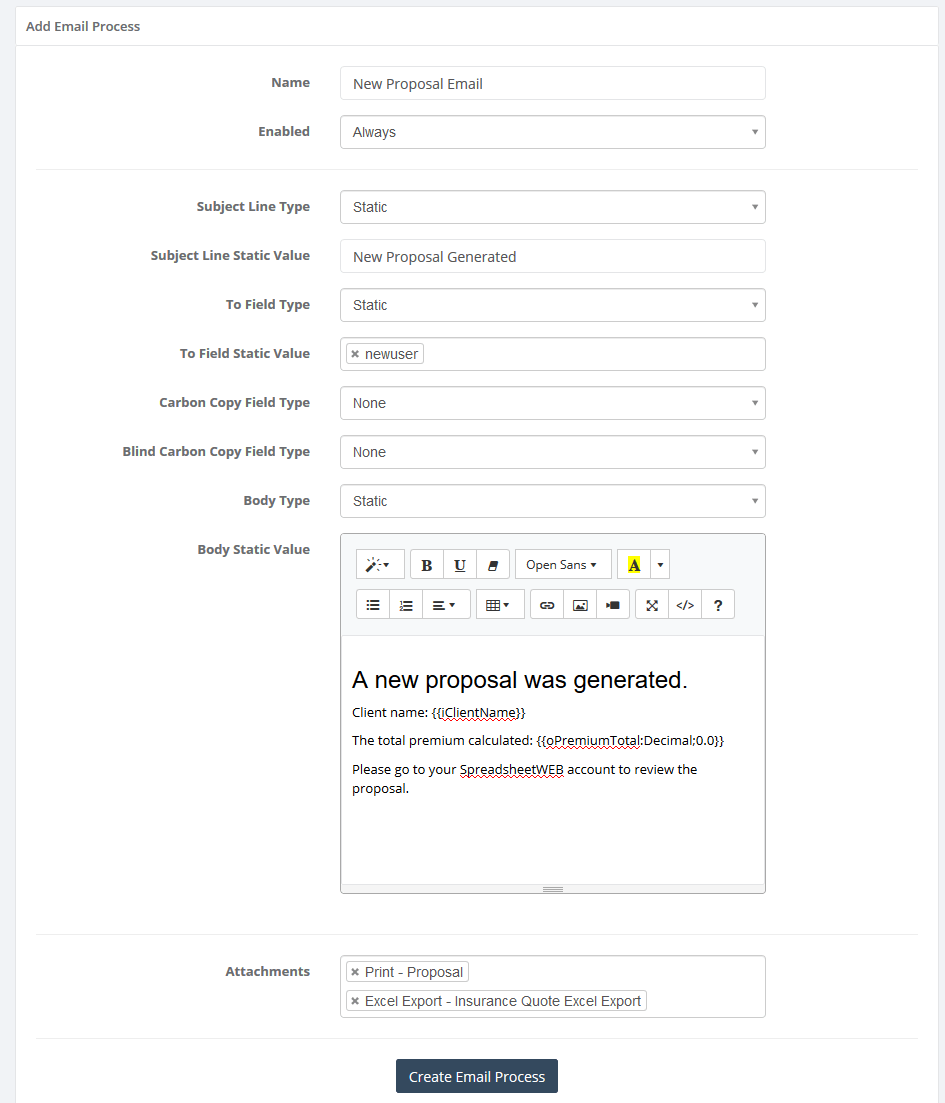Toggle bold formatting in the body editor
The image size is (945, 1103).
(426, 564)
